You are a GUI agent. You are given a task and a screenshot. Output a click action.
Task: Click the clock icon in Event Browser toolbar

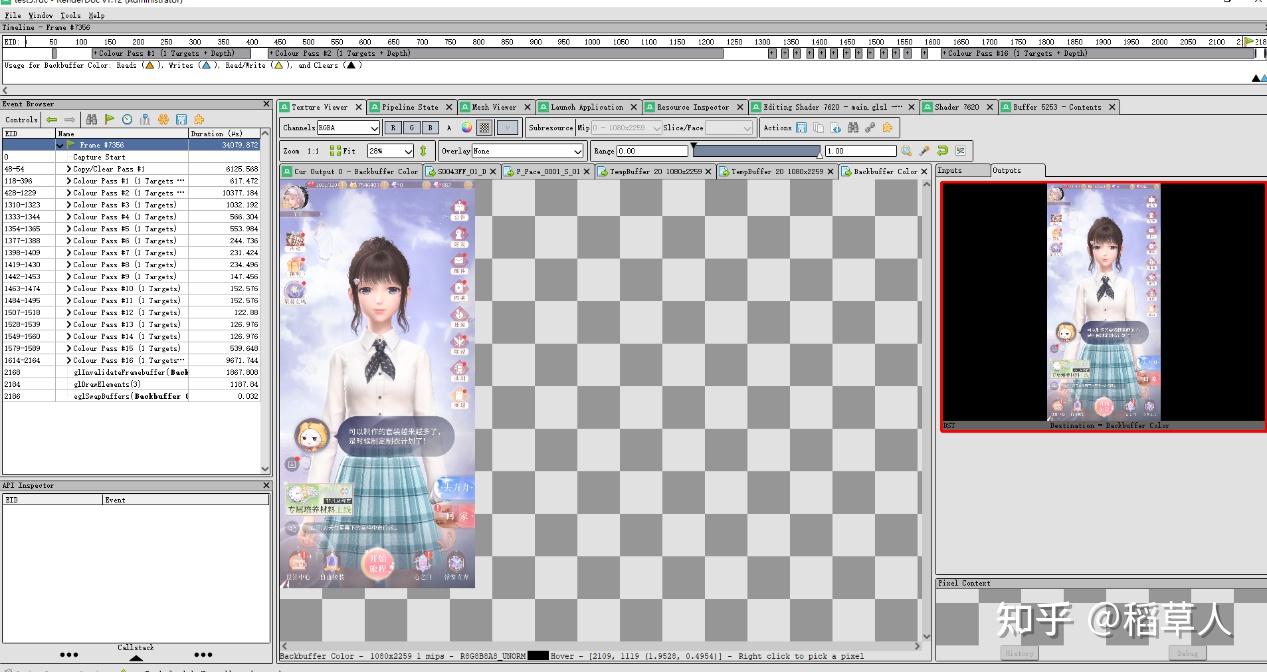coord(127,119)
